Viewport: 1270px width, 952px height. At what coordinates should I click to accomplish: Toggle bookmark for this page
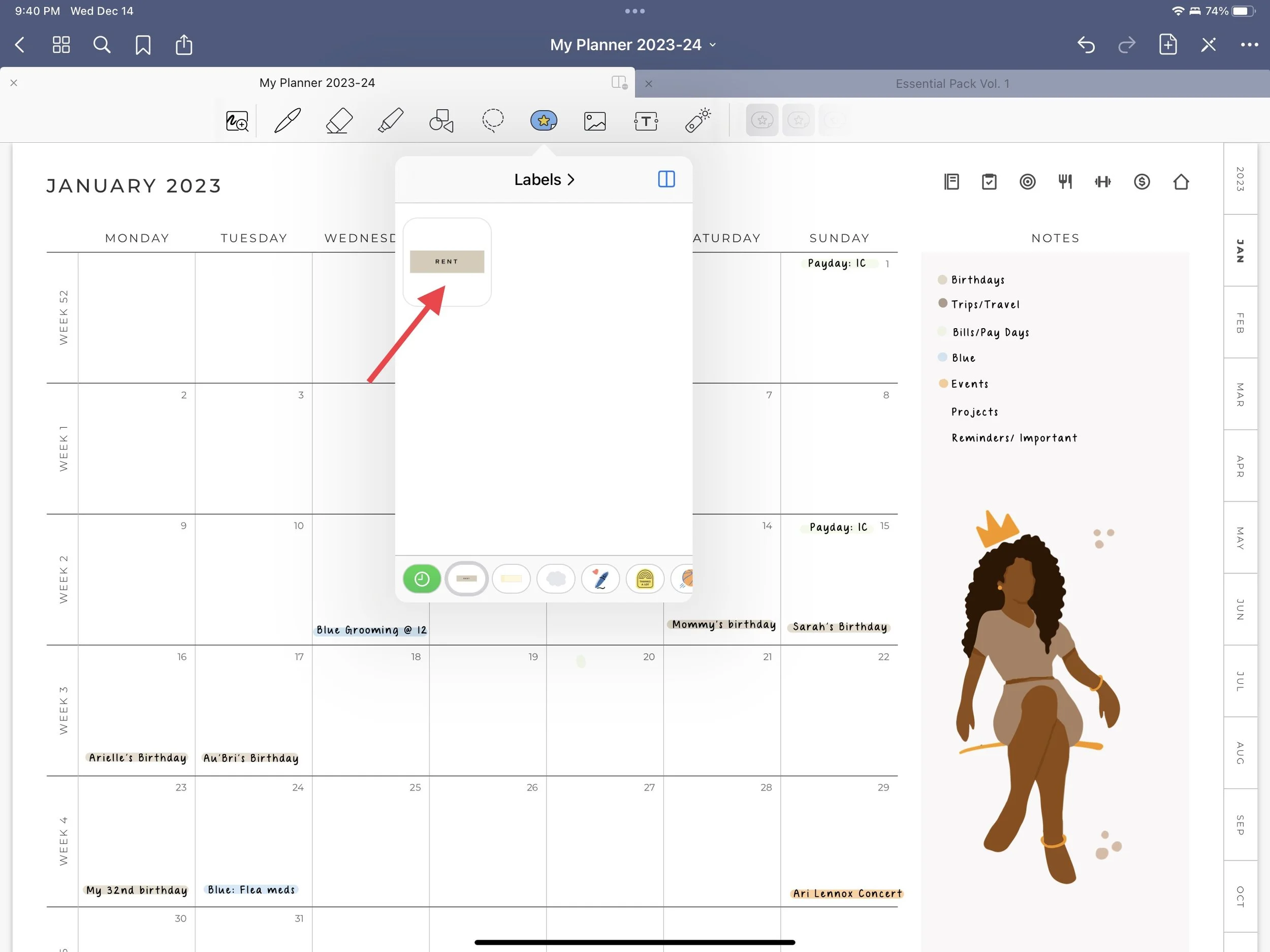143,45
